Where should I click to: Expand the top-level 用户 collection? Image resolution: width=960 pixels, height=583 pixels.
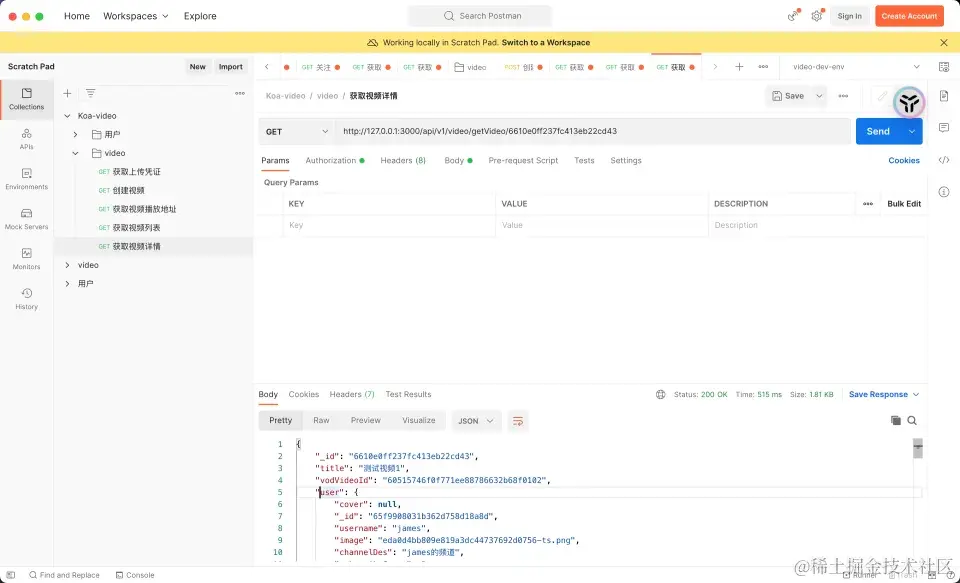(67, 284)
